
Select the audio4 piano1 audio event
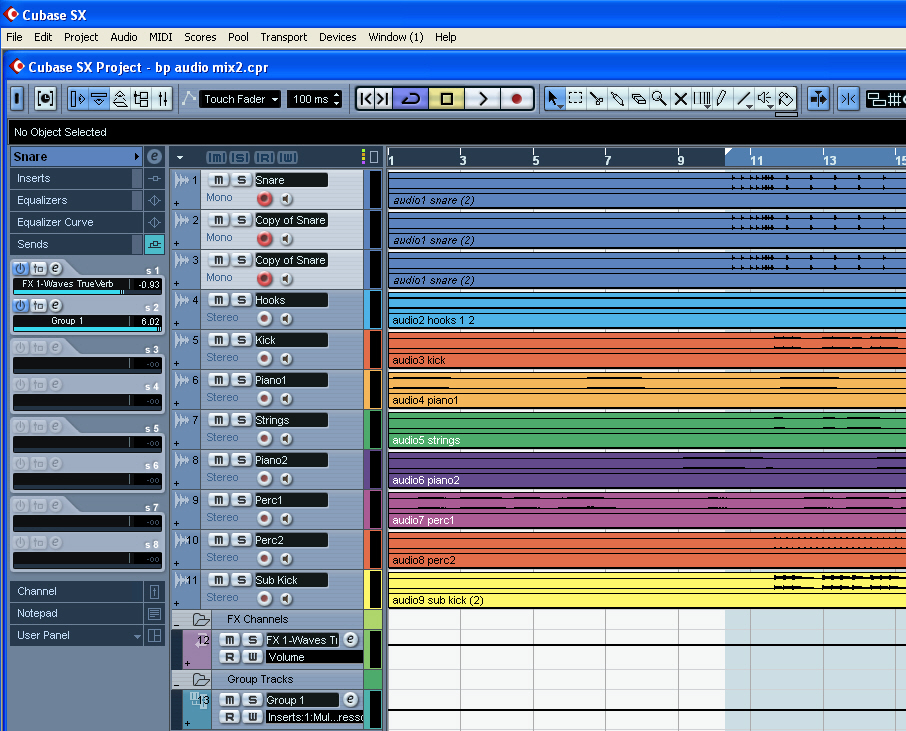tap(647, 390)
